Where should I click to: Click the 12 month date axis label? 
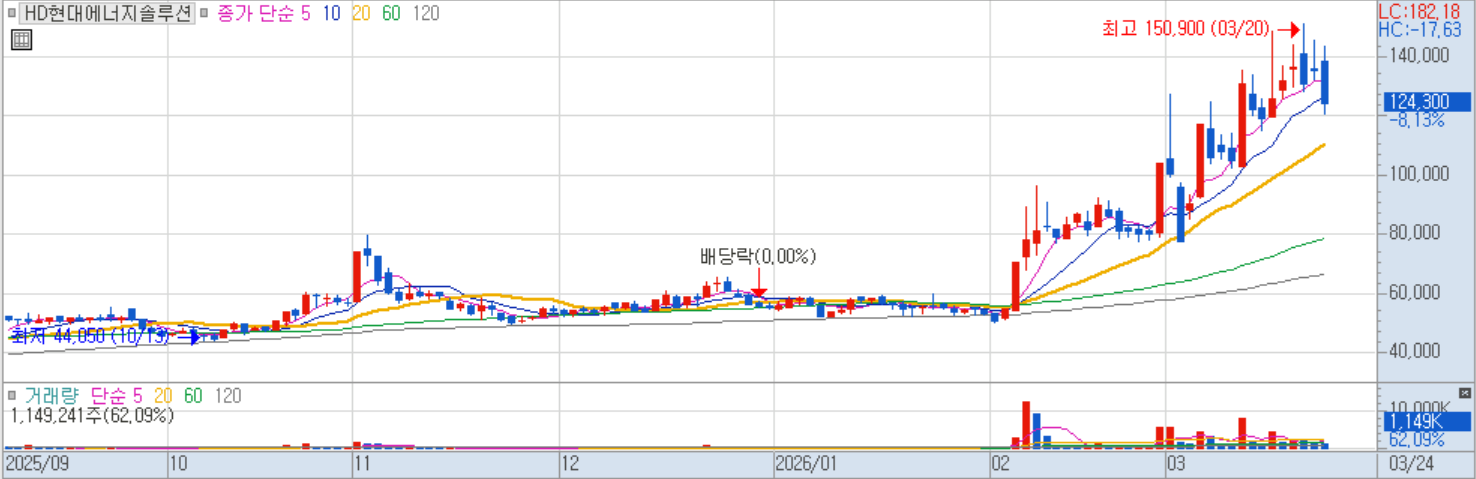click(571, 465)
